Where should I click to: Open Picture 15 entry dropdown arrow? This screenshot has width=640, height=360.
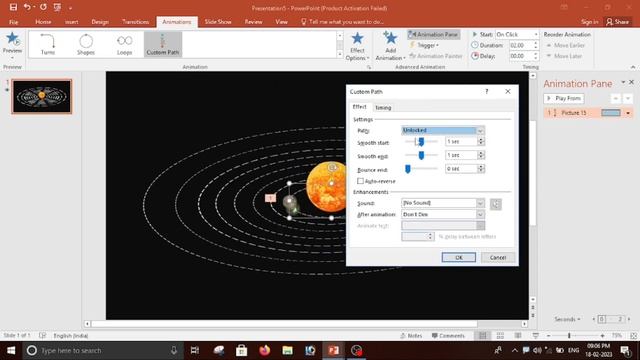click(x=628, y=113)
